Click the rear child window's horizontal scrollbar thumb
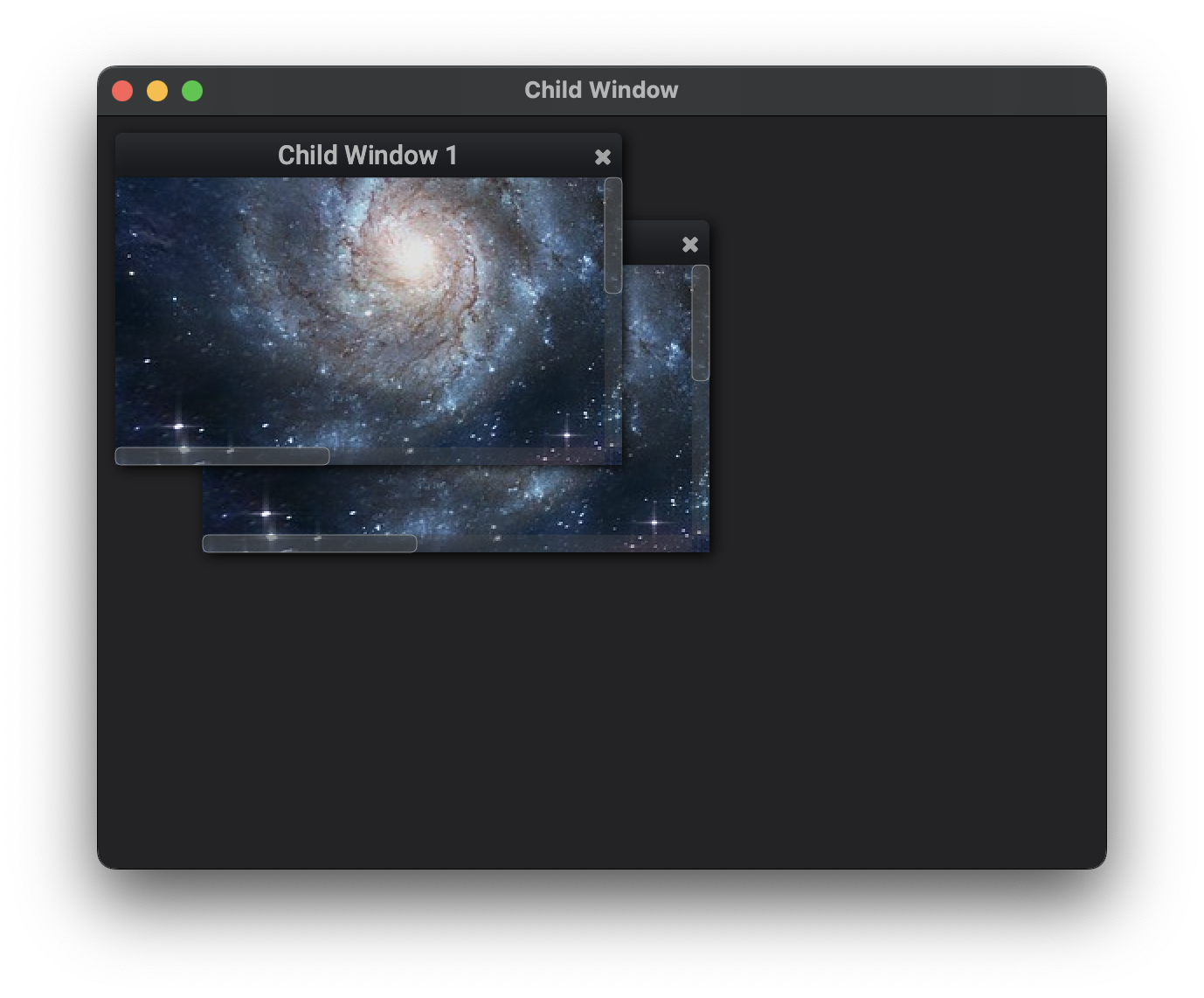The width and height of the screenshot is (1204, 998). point(309,544)
